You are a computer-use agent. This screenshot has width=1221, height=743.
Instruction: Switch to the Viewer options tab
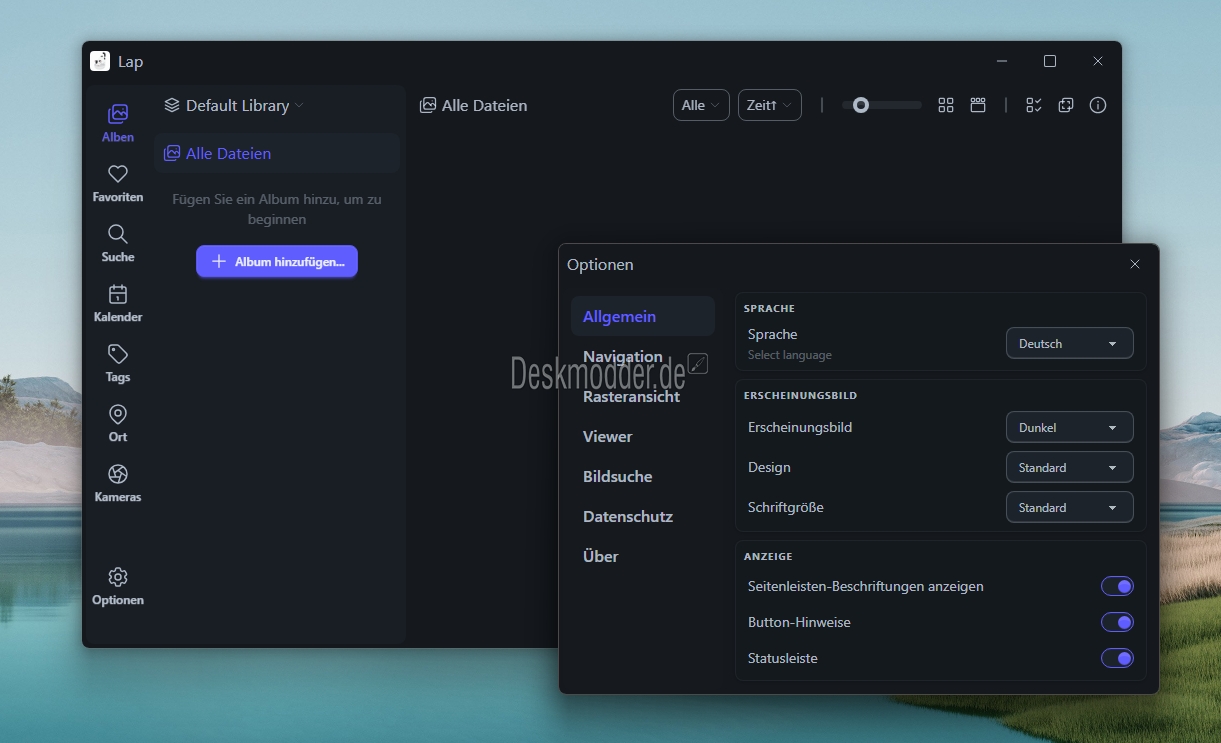coord(608,436)
